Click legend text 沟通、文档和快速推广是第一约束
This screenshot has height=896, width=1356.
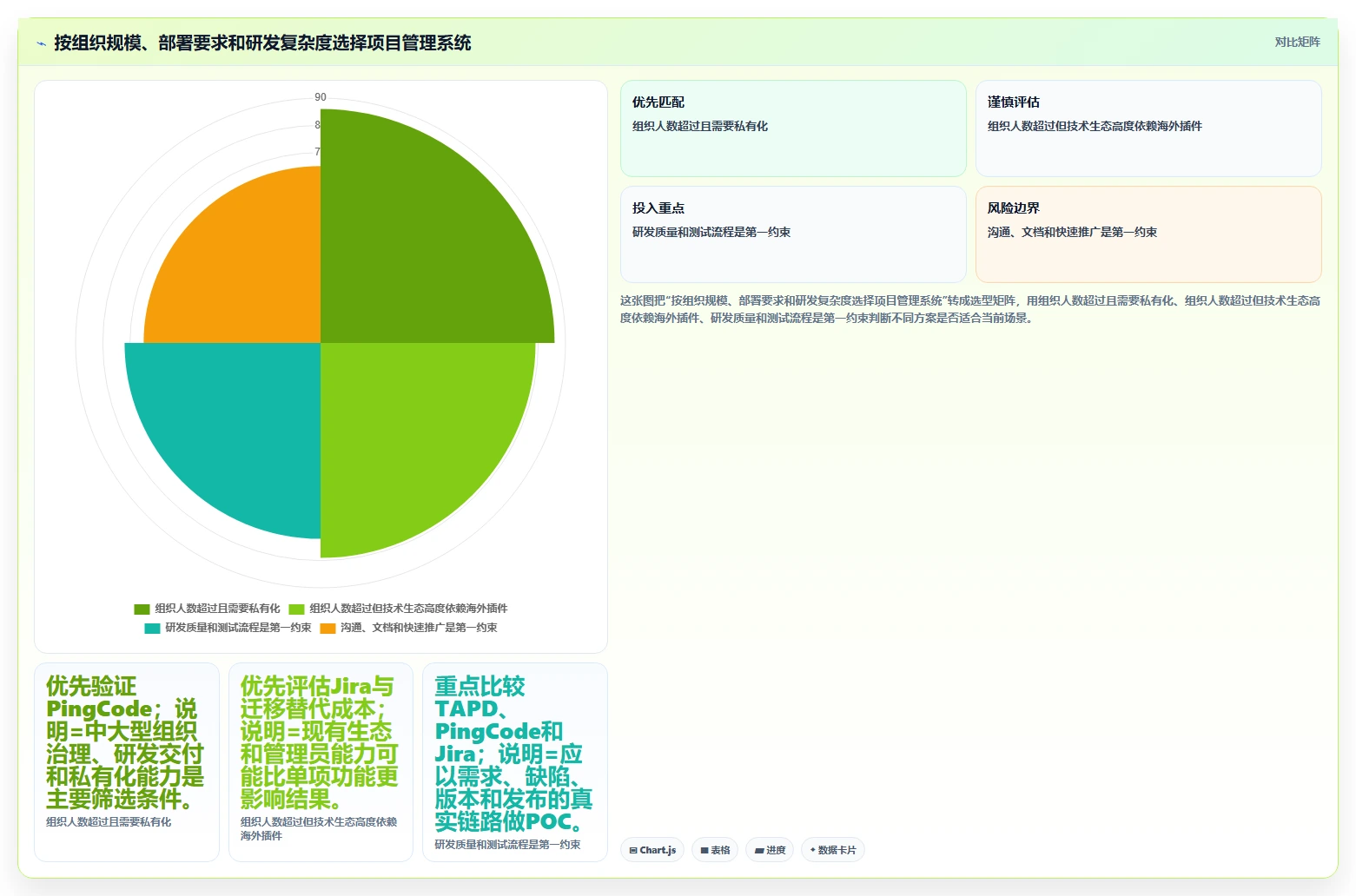tap(419, 628)
